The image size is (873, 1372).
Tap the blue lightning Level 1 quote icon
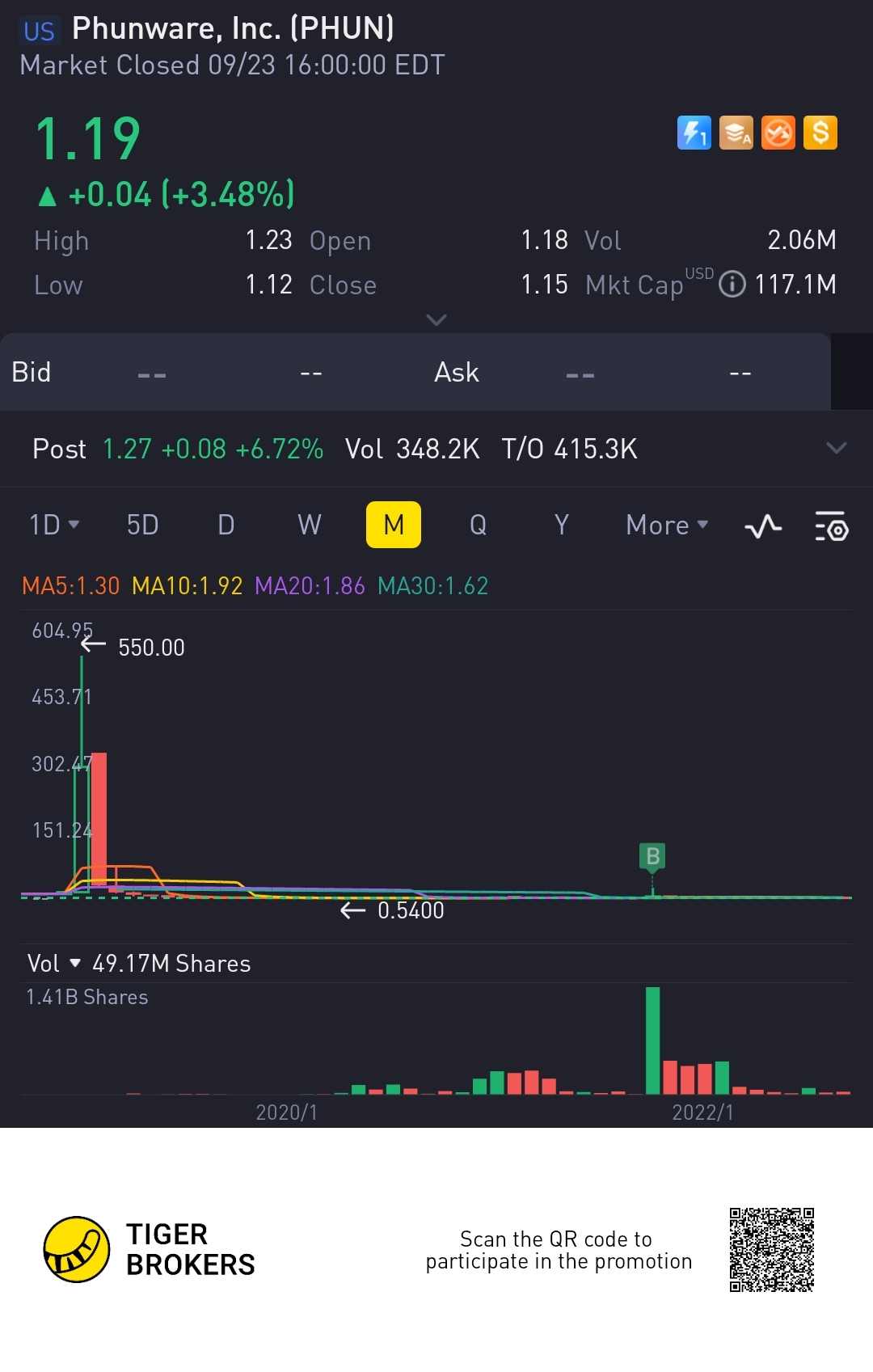(694, 133)
